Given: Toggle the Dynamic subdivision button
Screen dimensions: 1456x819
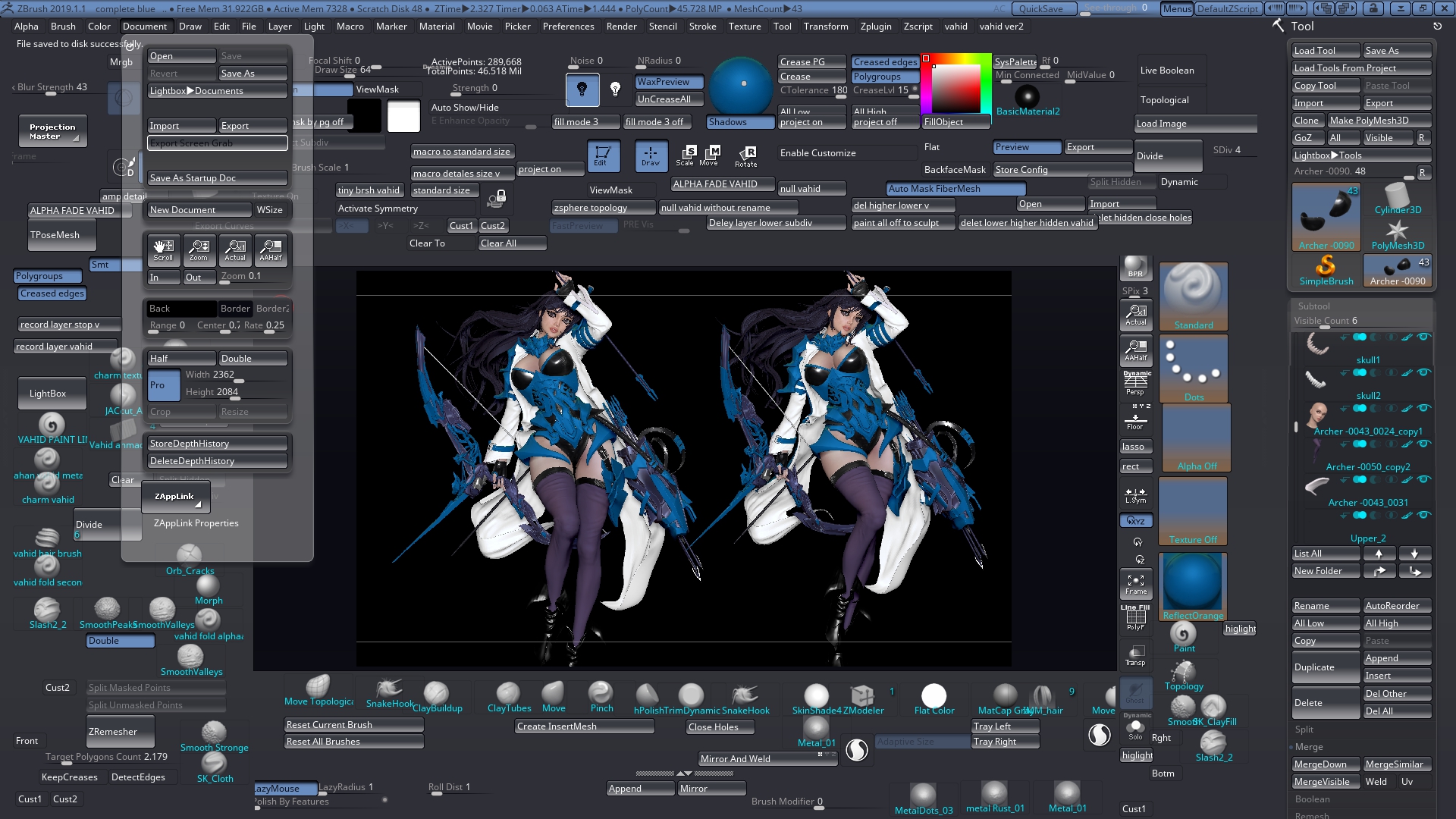Looking at the screenshot, I should (1179, 182).
